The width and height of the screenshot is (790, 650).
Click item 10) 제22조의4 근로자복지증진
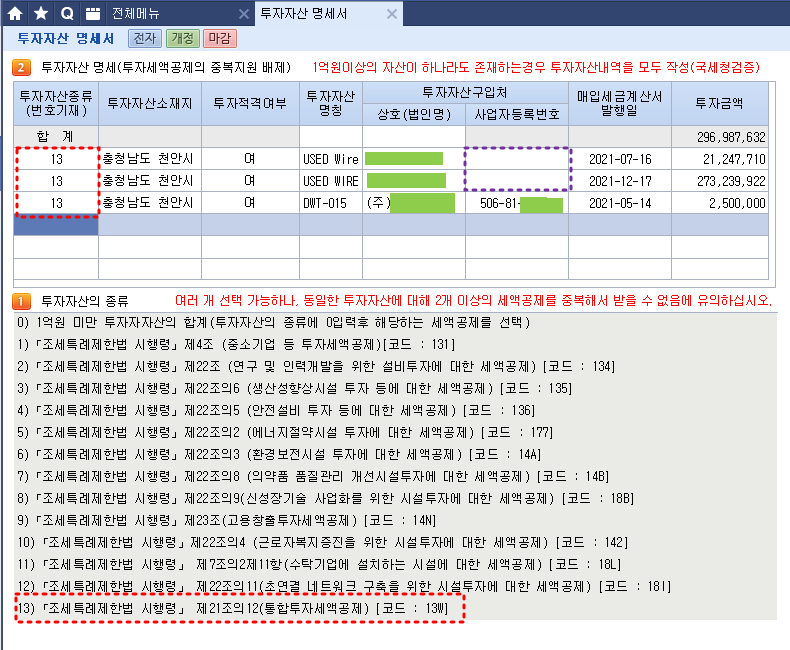click(x=322, y=543)
